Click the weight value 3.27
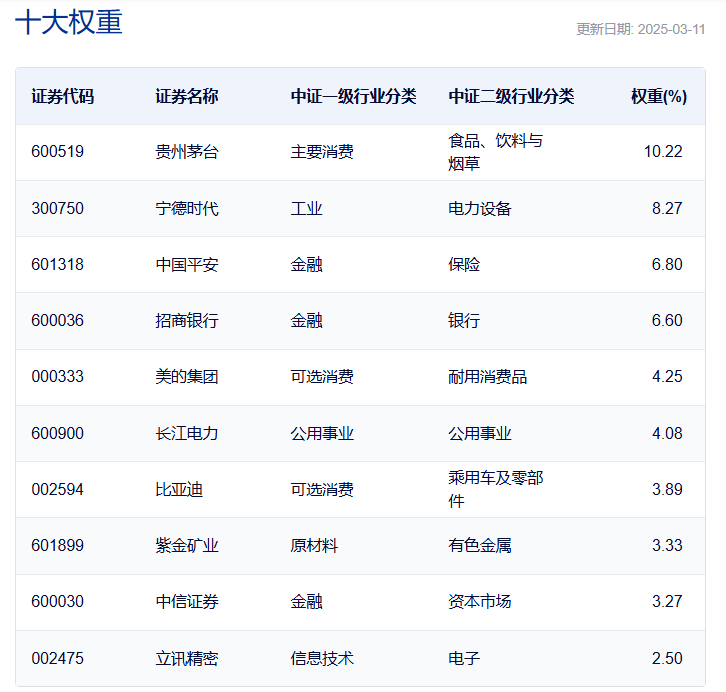This screenshot has height=692, width=726. (667, 601)
